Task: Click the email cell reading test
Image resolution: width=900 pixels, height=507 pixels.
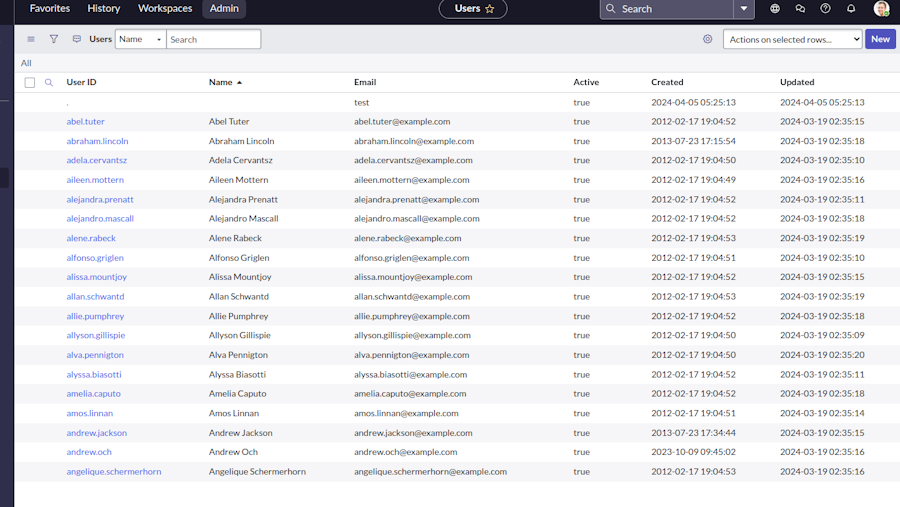Action: pyautogui.click(x=362, y=103)
